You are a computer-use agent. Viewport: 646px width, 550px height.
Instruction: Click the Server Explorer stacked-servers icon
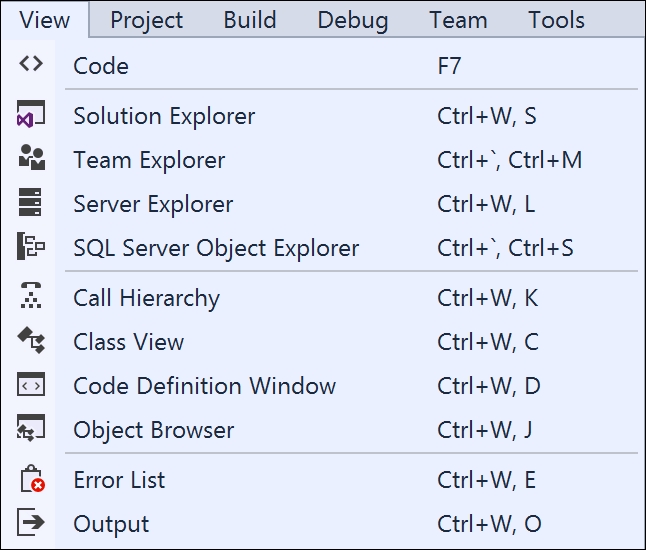coord(30,202)
